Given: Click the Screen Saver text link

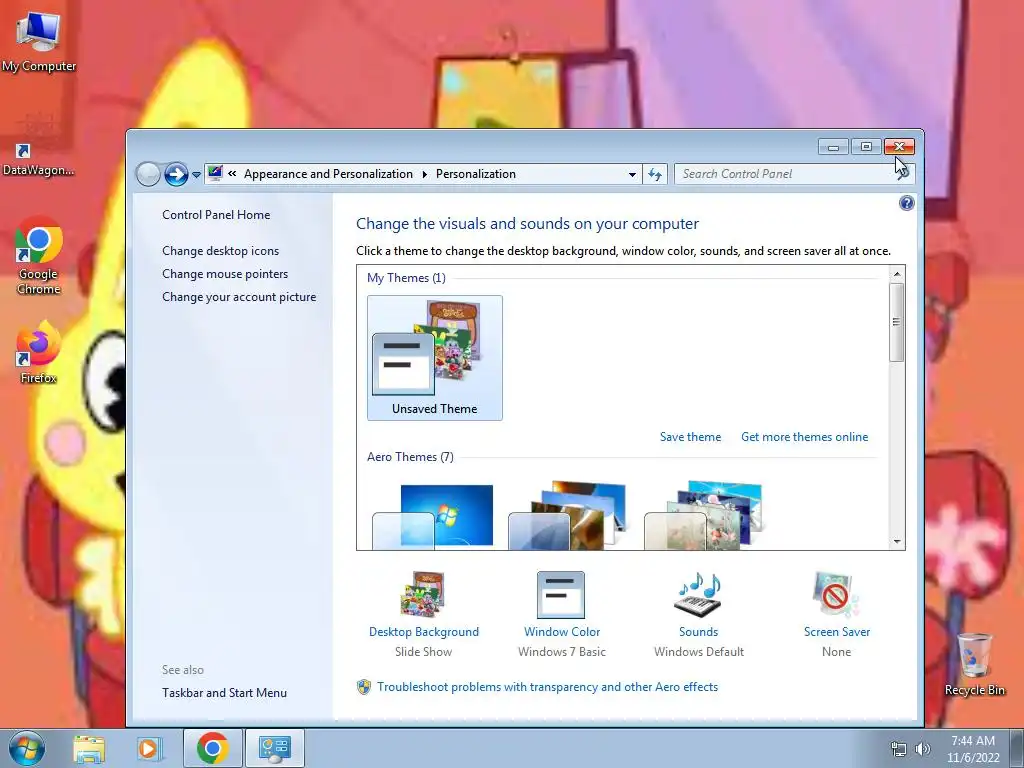Looking at the screenshot, I should click(x=837, y=632).
